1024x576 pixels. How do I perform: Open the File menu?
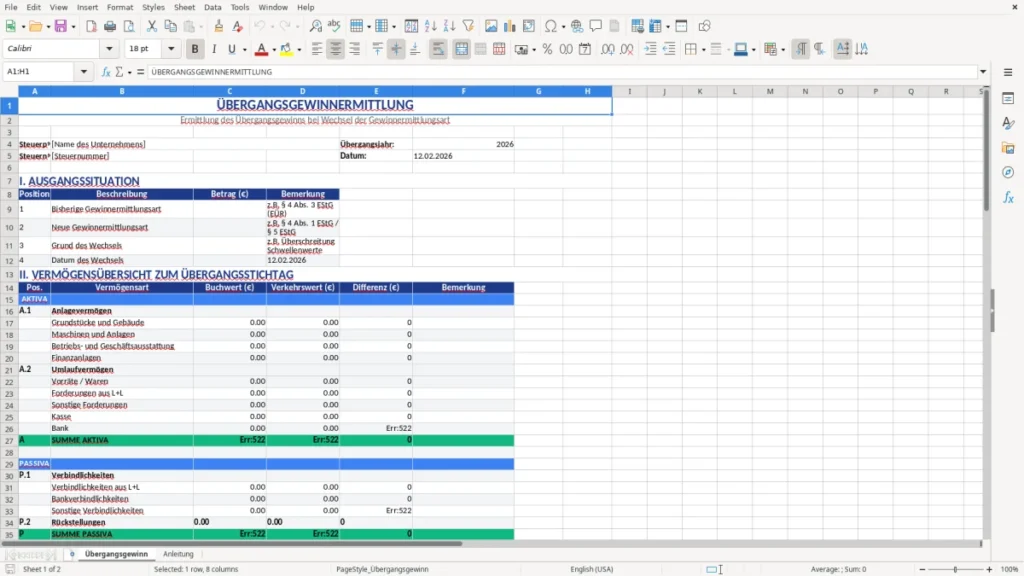(x=11, y=7)
